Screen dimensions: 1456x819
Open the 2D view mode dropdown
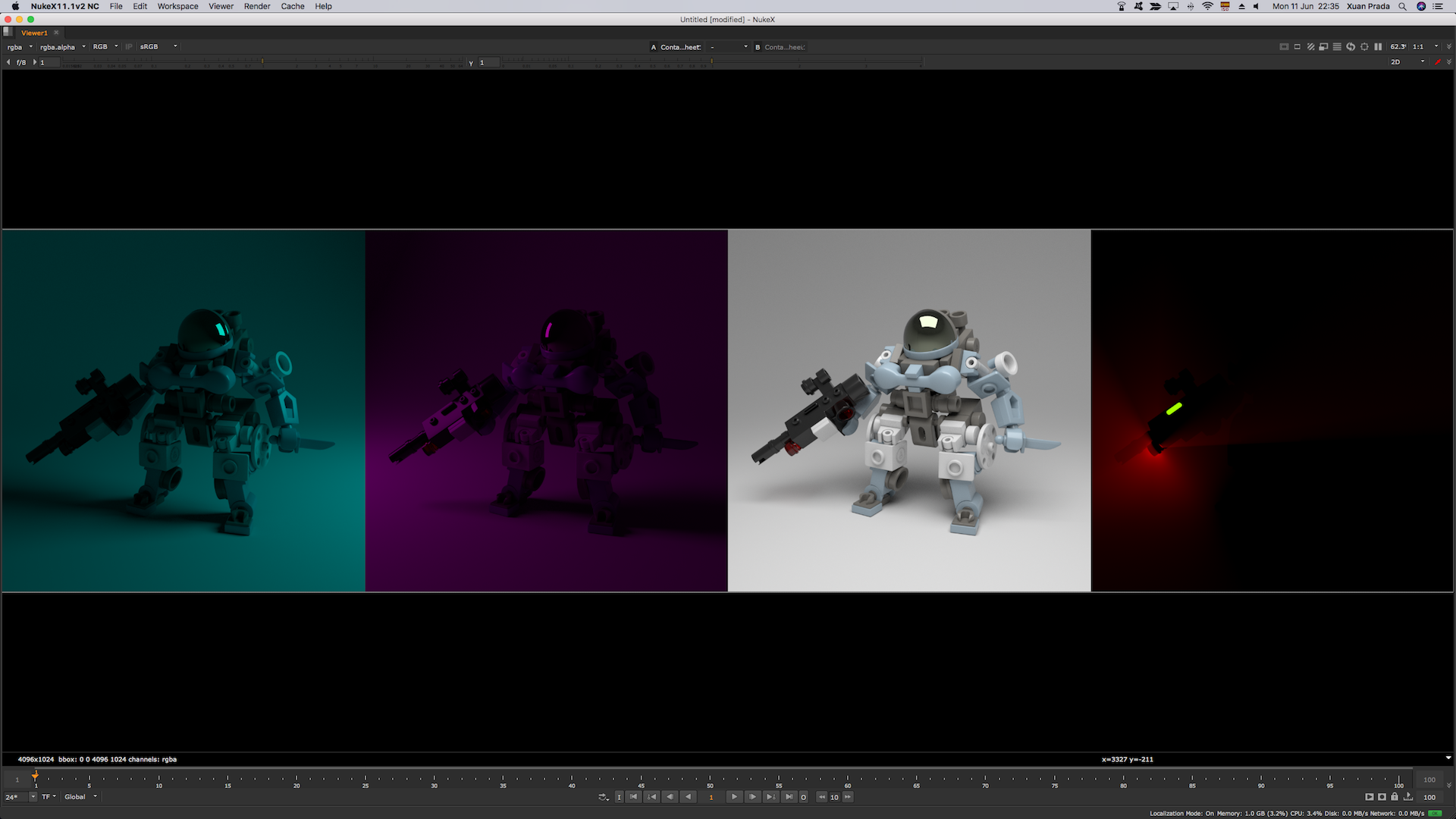pyautogui.click(x=1407, y=61)
